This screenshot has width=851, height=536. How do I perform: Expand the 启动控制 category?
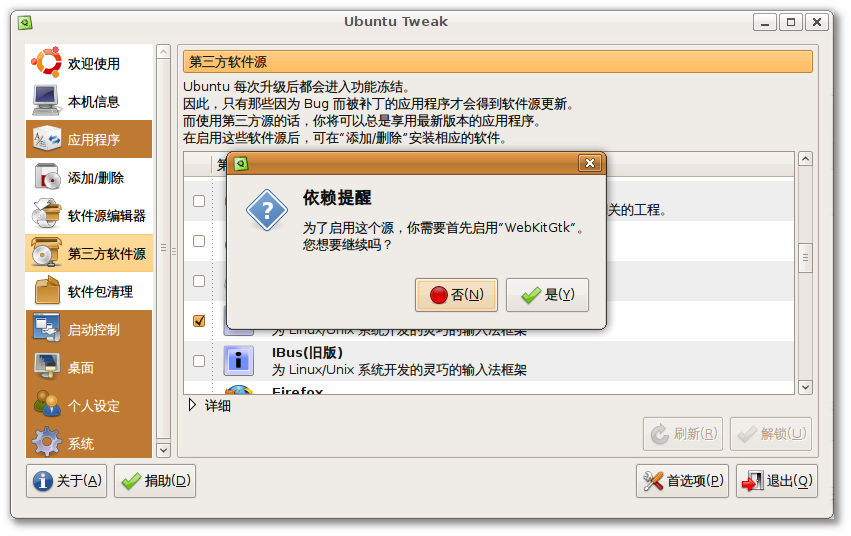pos(89,329)
